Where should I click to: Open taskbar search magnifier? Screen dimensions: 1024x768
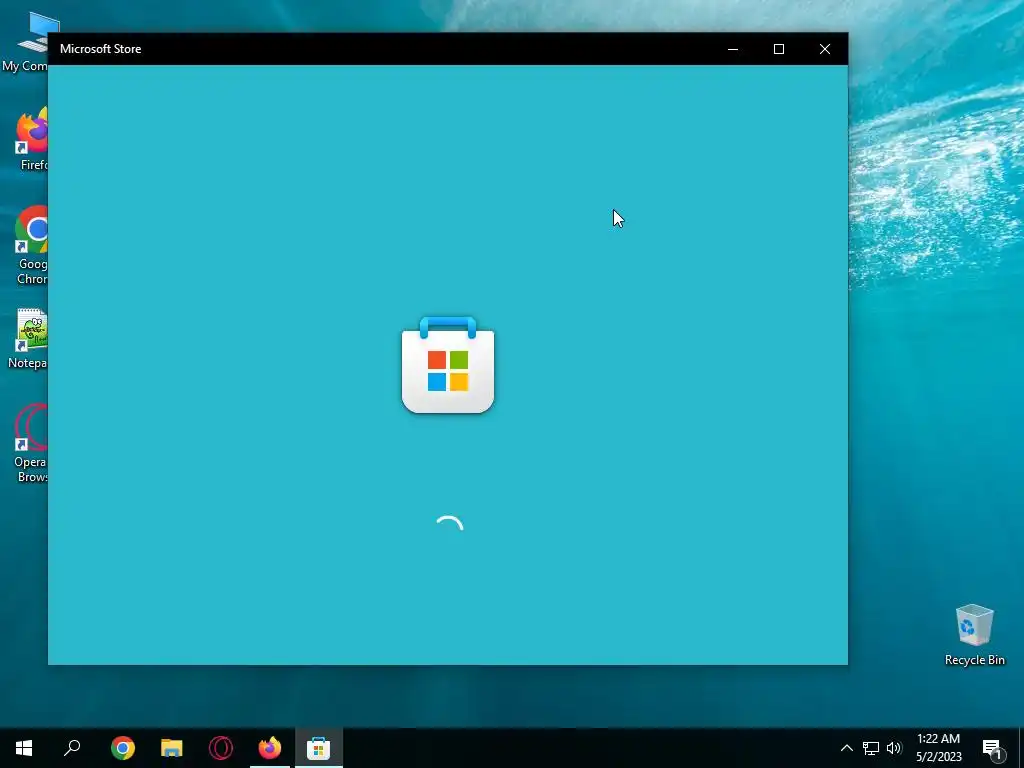[x=72, y=748]
